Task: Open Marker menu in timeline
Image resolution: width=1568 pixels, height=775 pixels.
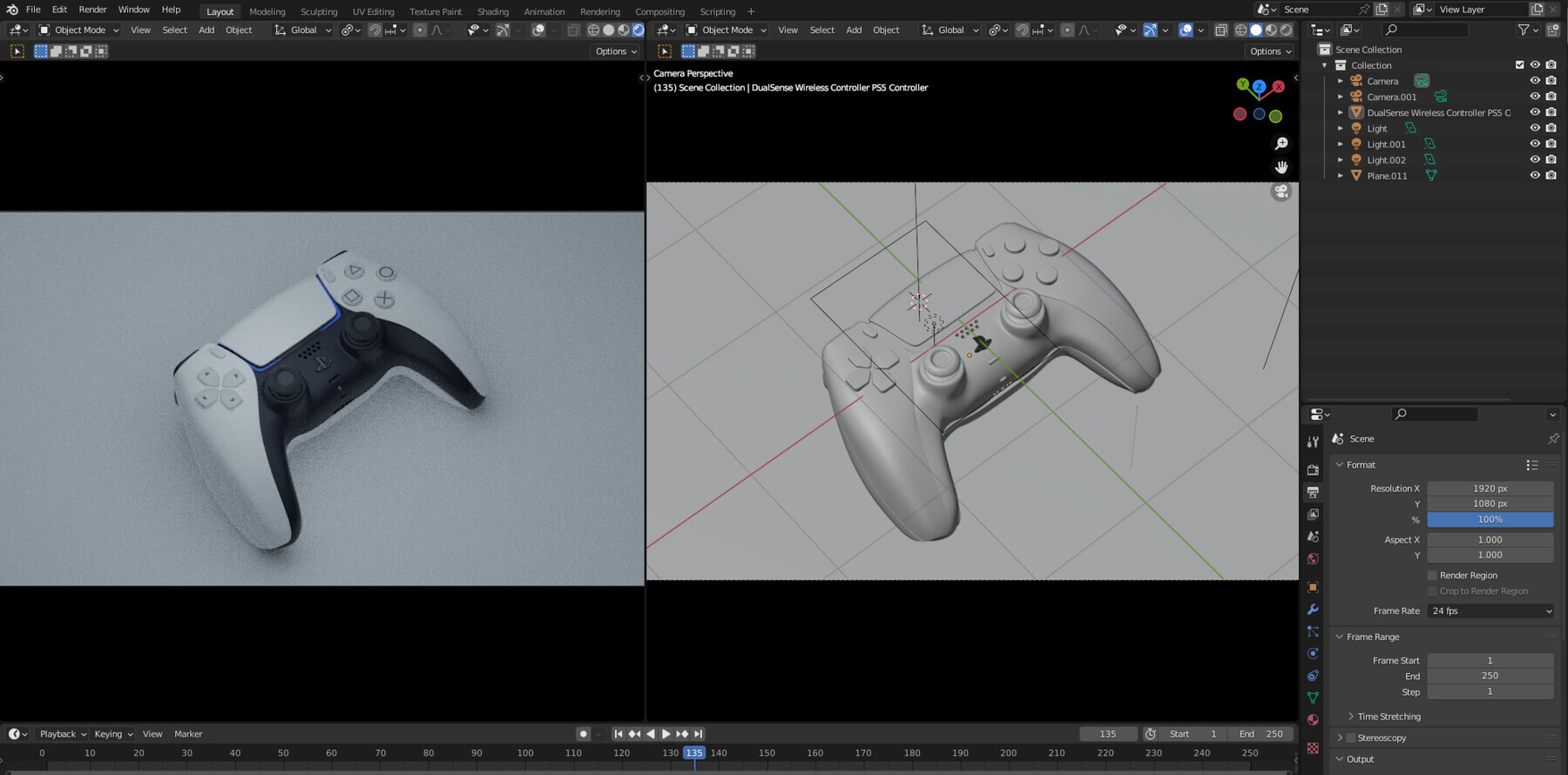Action: [188, 734]
